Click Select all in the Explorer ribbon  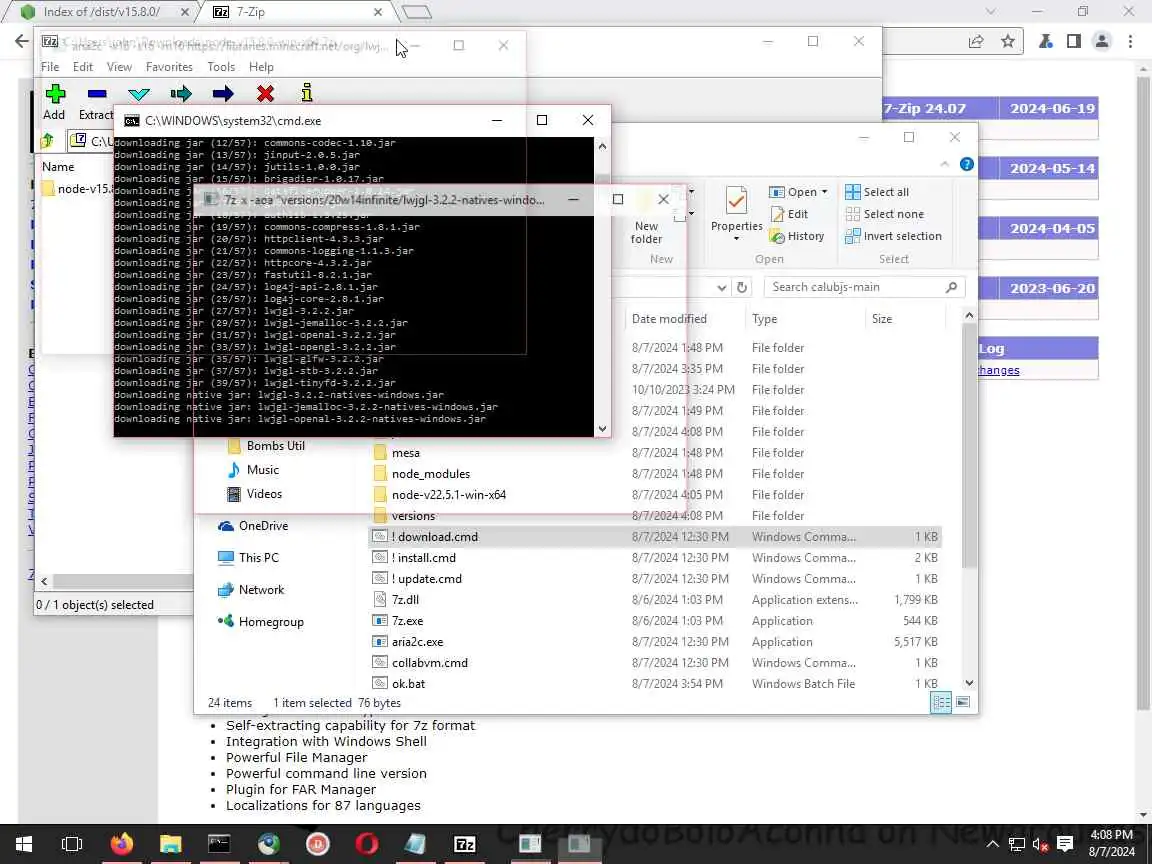(877, 192)
